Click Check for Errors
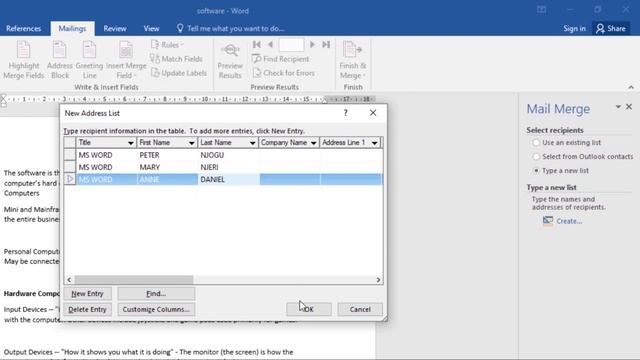This screenshot has height=360, width=640. click(x=284, y=73)
